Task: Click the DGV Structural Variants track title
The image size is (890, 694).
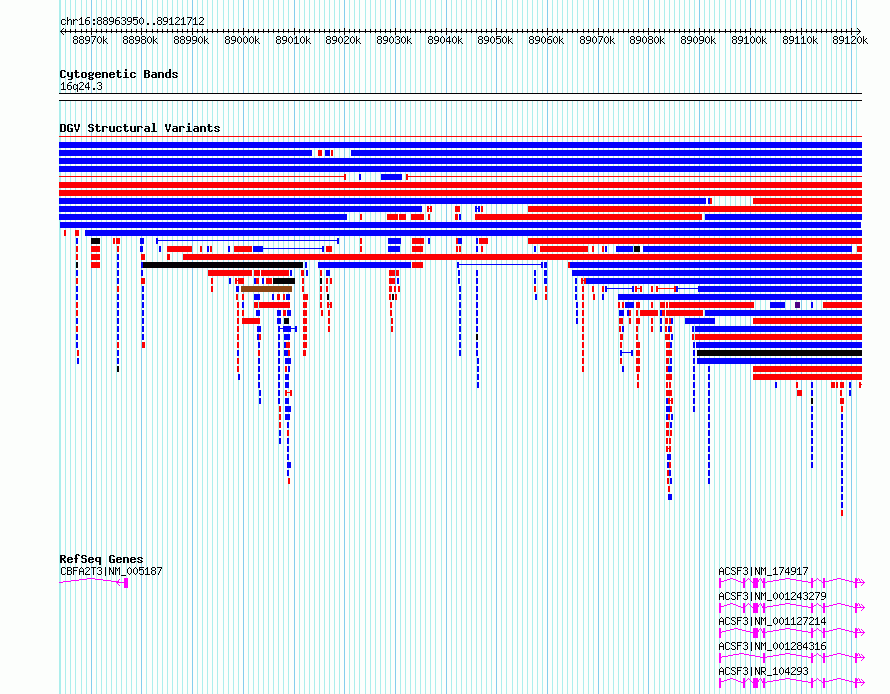Action: tap(140, 128)
